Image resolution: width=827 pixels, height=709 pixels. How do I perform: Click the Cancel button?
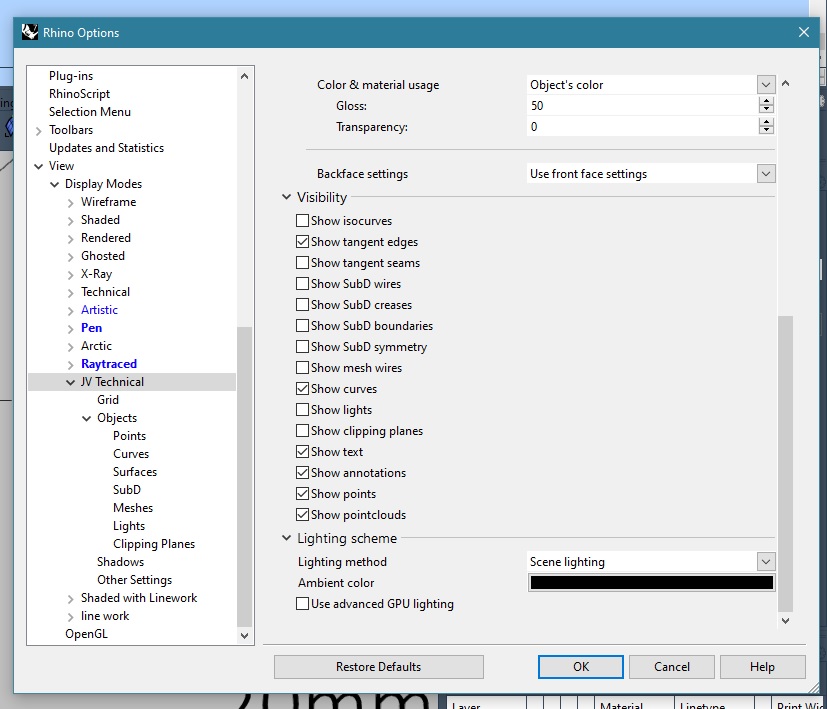pos(671,667)
